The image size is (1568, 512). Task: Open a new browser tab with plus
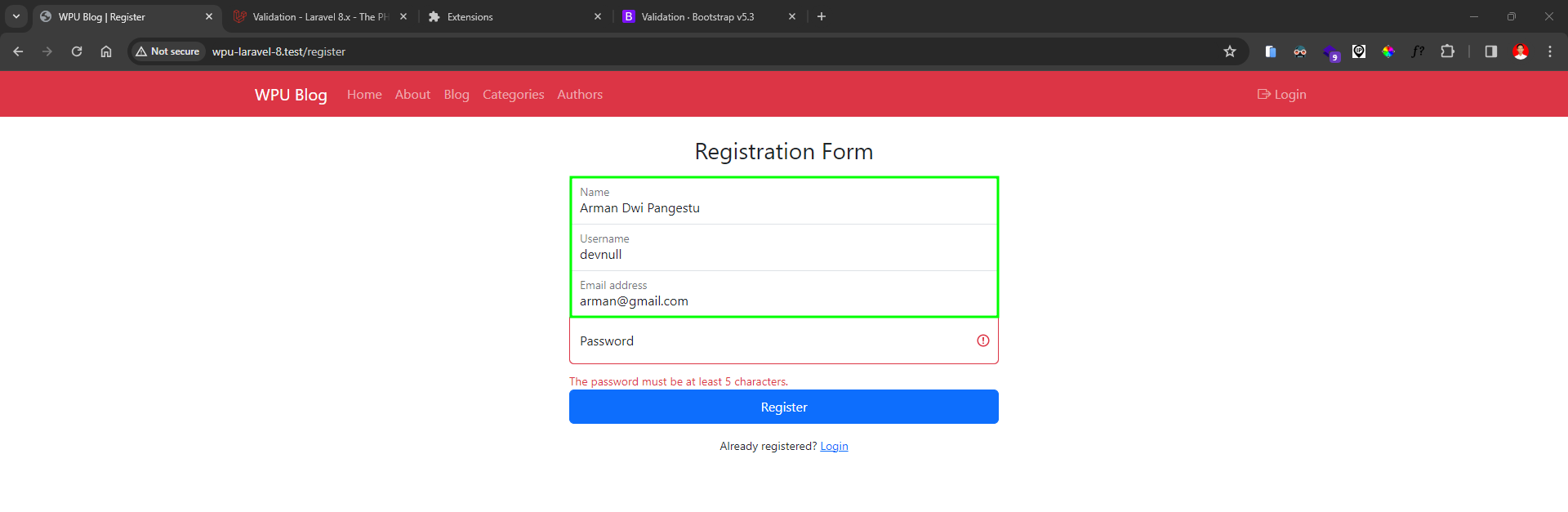click(822, 16)
